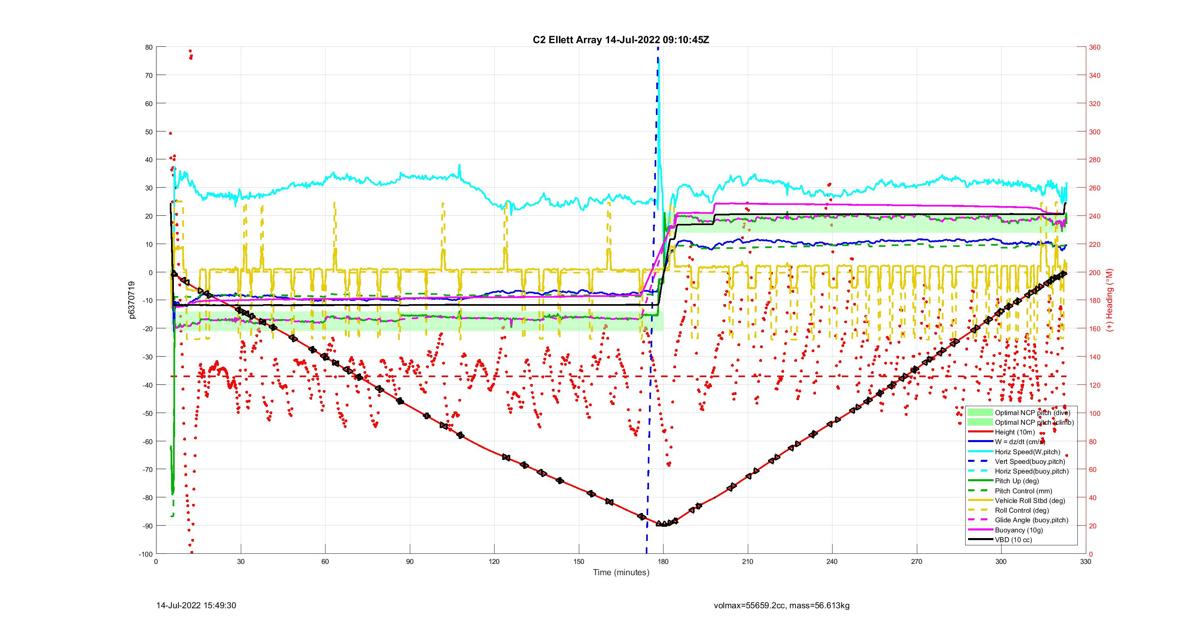Screen dimensions: 1200x622
Task: Click the 'volmax=55659.2cc, mass=56.613kg' footer text
Action: [x=781, y=605]
